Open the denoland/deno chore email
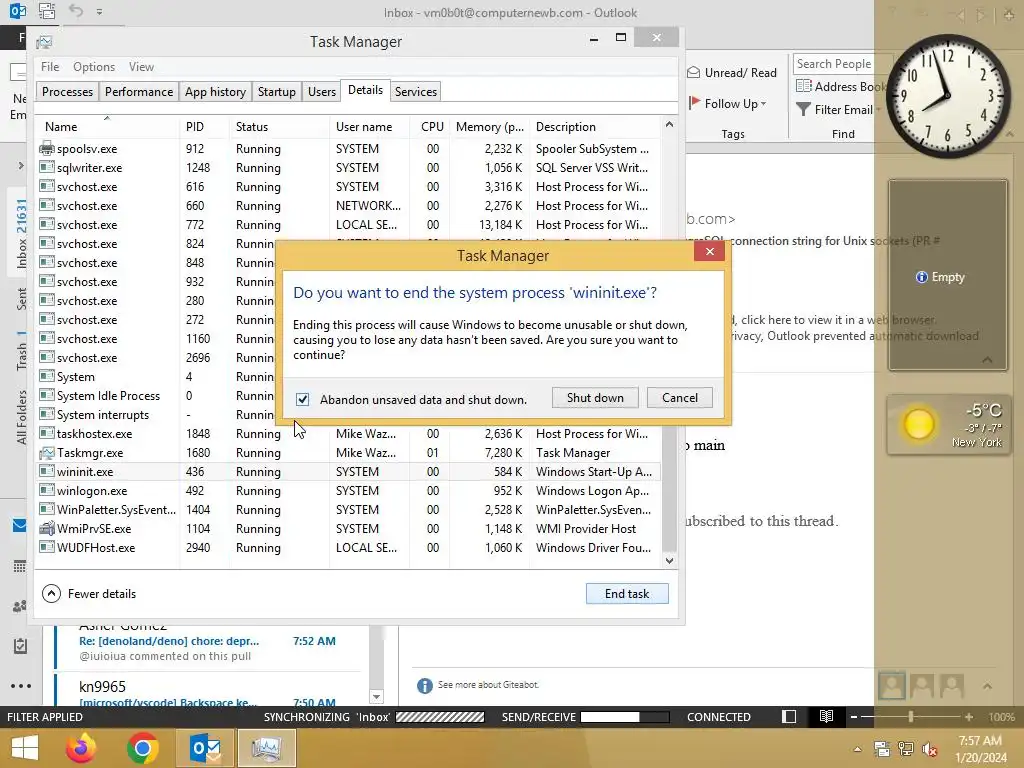Screen dimensions: 1024x768 [208, 648]
